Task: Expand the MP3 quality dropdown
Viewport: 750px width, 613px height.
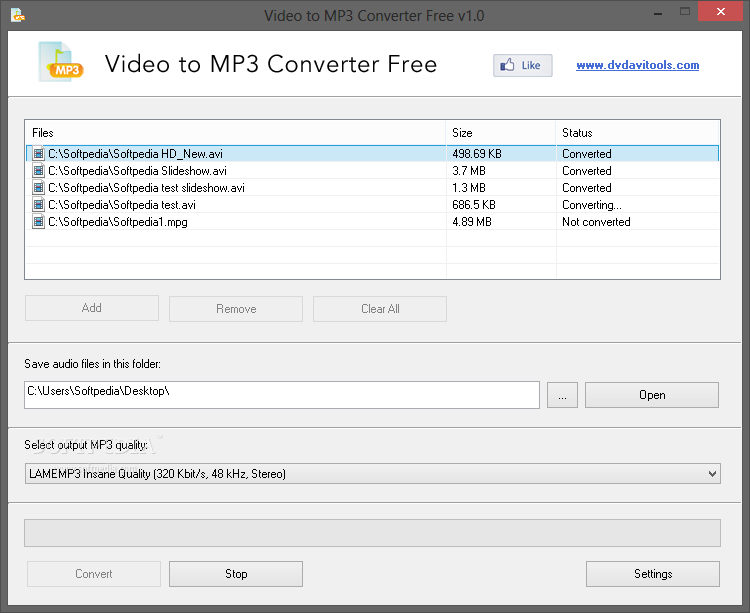Action: click(712, 474)
